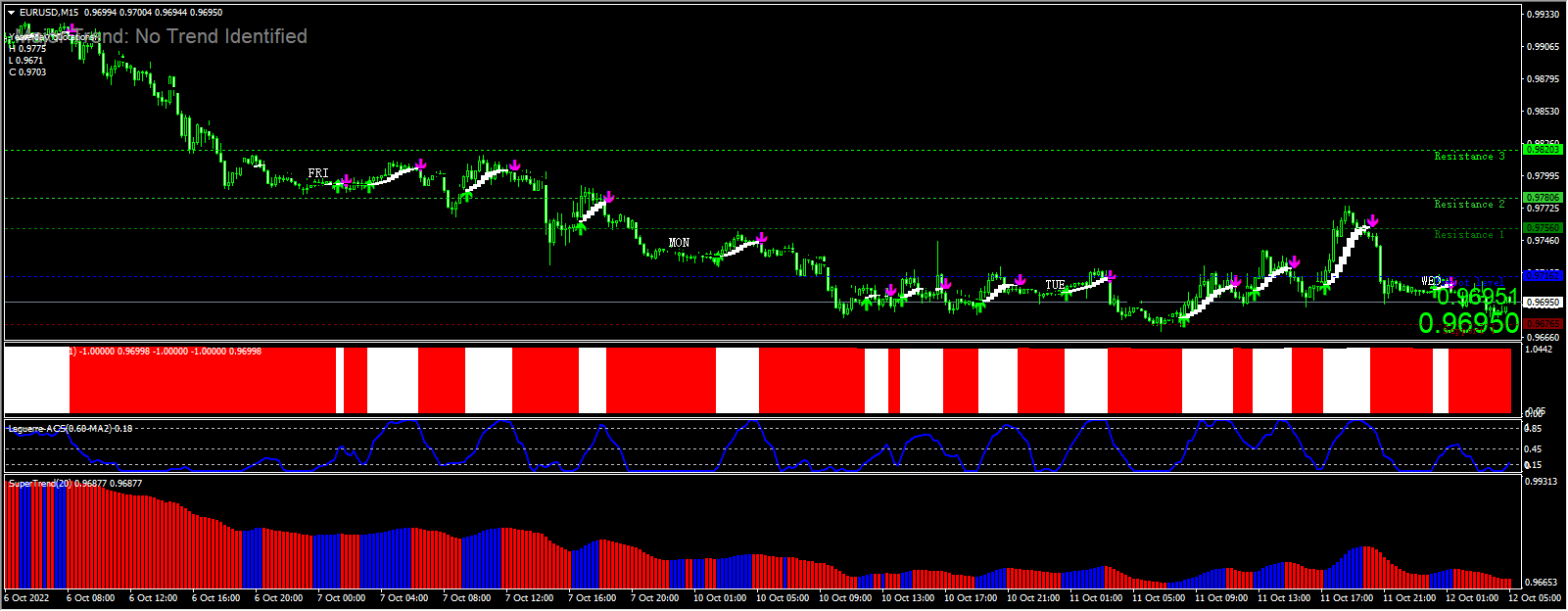Click the 'H 0.9775' yesterday high value
This screenshot has width=1568, height=611.
point(27,49)
